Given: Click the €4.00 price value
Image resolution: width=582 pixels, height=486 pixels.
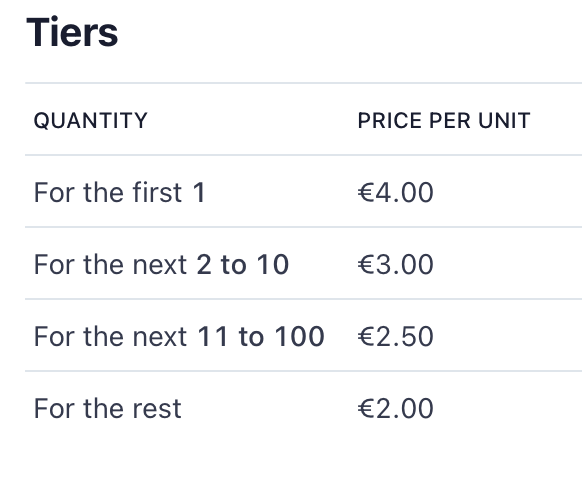Looking at the screenshot, I should tap(395, 192).
